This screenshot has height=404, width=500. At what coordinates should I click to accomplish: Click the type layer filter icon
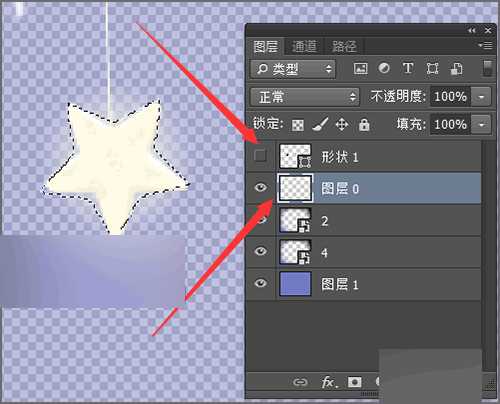click(x=408, y=68)
